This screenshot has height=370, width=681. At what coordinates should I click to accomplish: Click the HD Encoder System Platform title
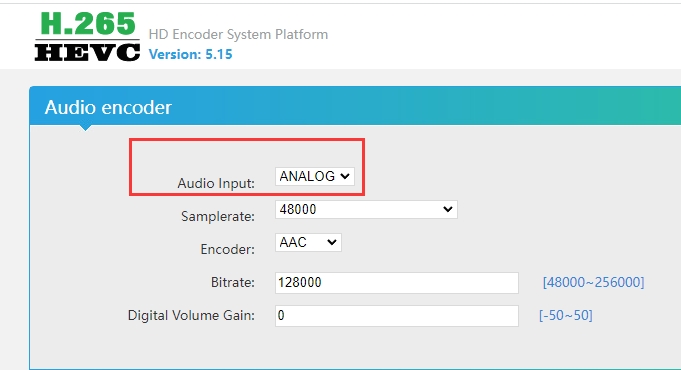(238, 34)
